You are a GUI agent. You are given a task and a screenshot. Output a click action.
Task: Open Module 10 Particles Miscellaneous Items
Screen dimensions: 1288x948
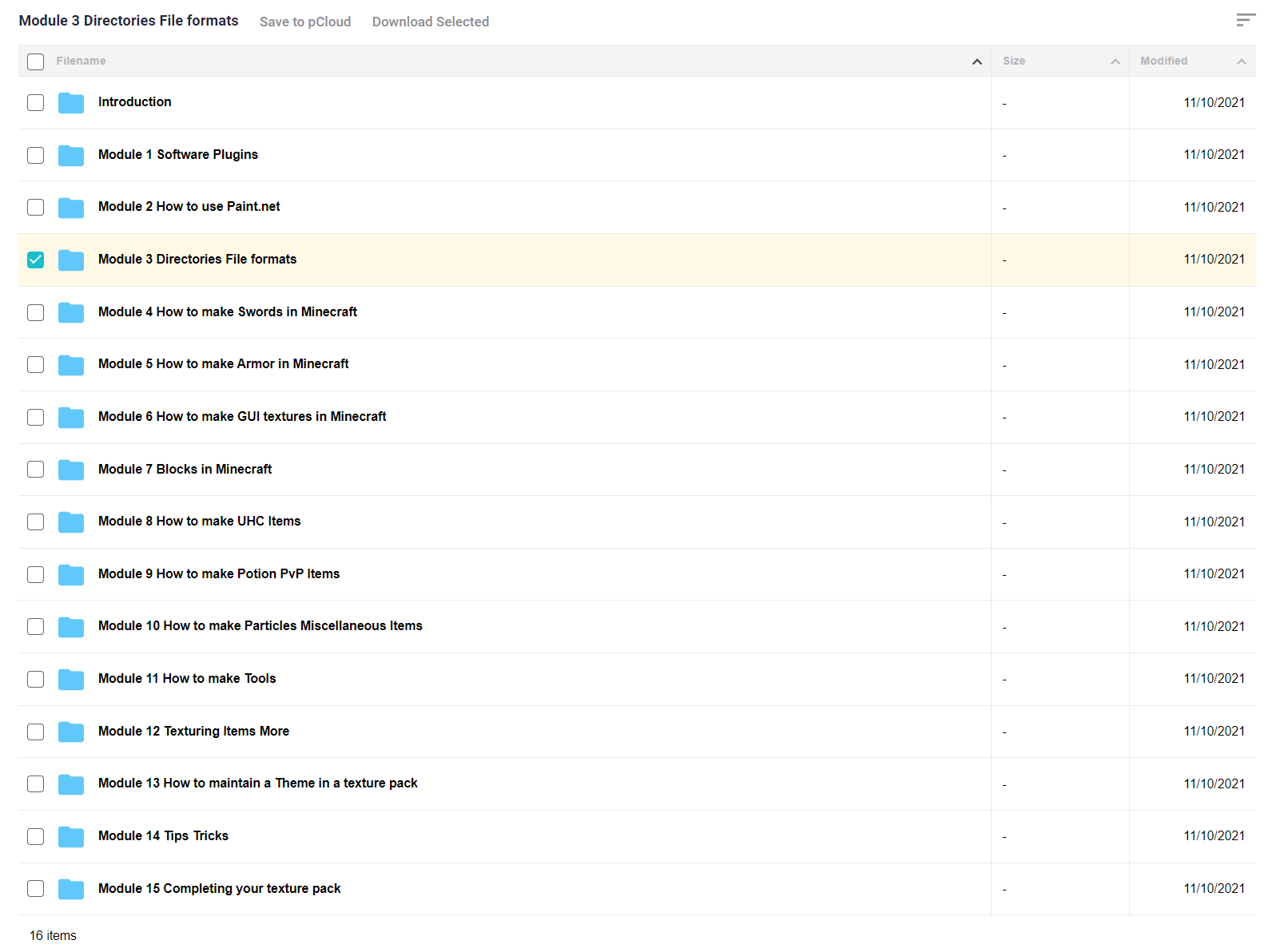[260, 625]
